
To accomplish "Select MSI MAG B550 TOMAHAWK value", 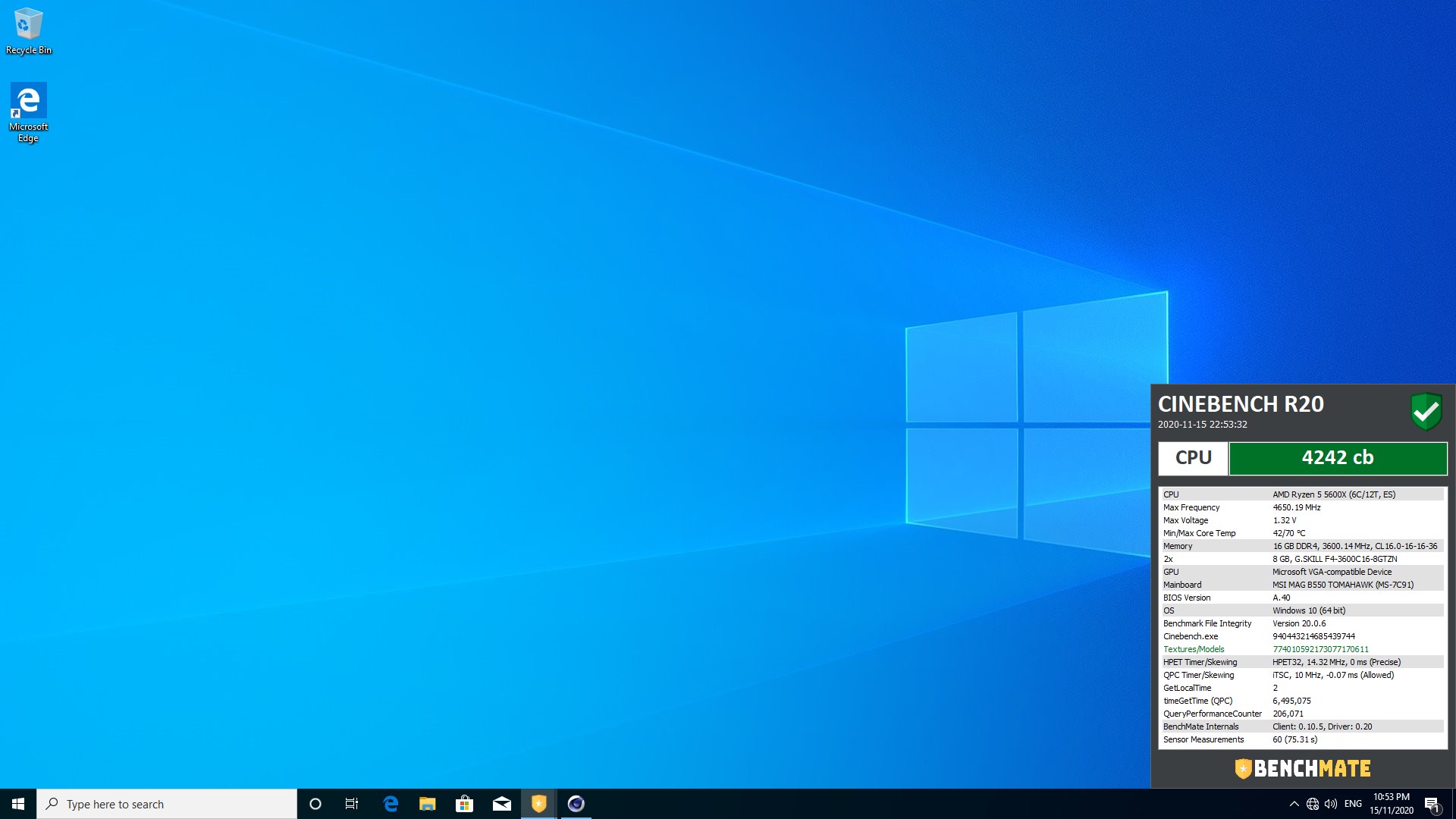I will tap(1342, 585).
